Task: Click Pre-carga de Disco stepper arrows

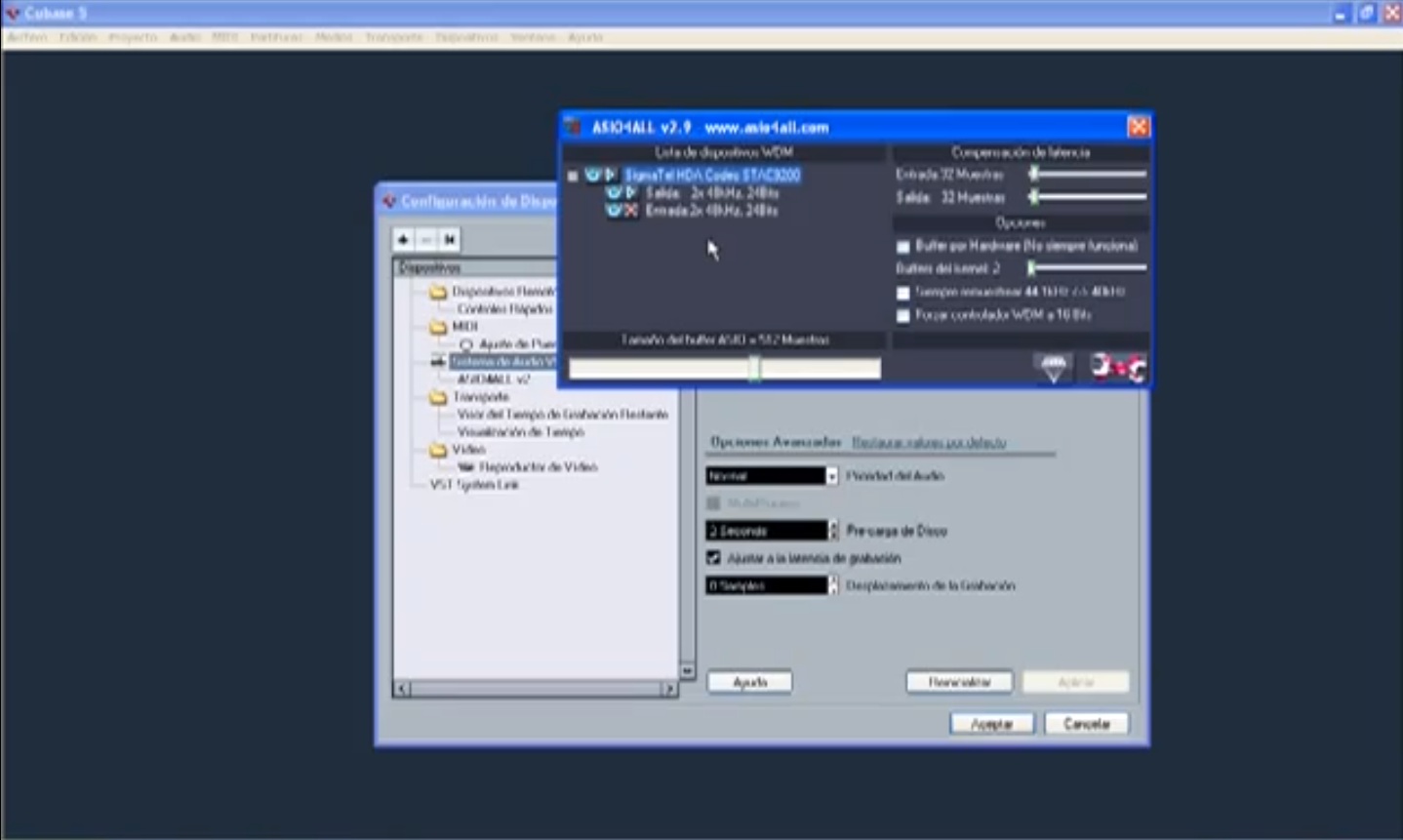Action: [x=833, y=531]
